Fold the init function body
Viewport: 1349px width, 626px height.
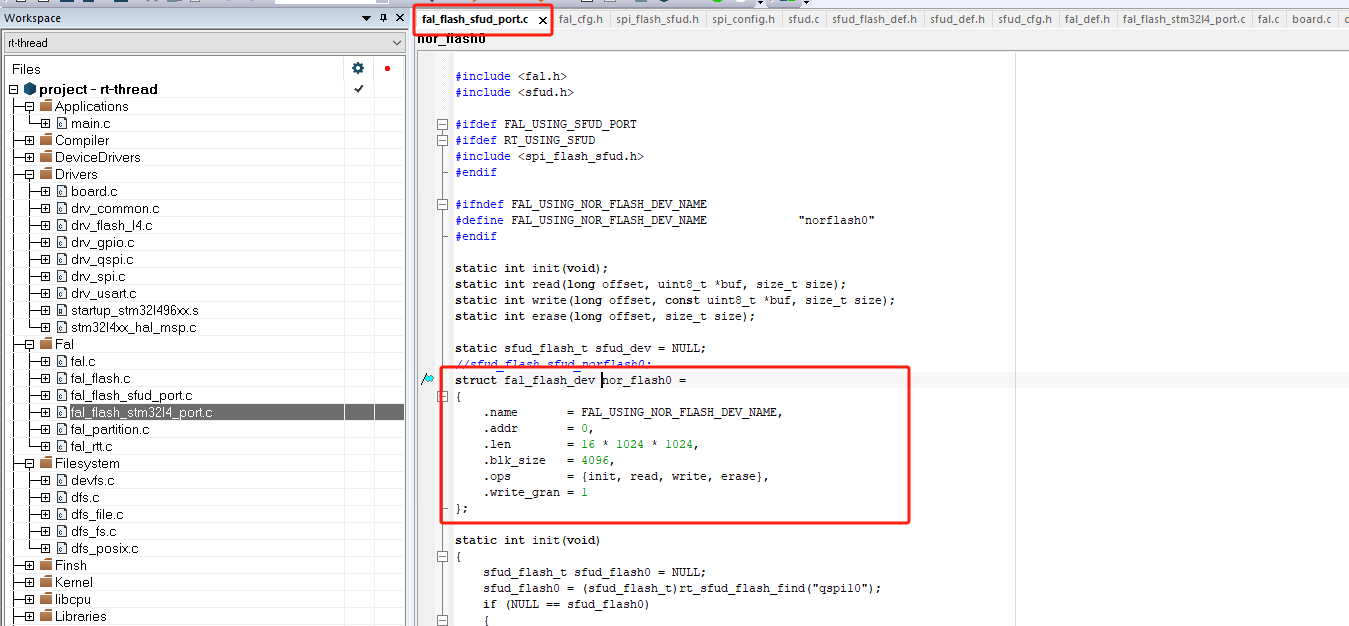[x=442, y=556]
